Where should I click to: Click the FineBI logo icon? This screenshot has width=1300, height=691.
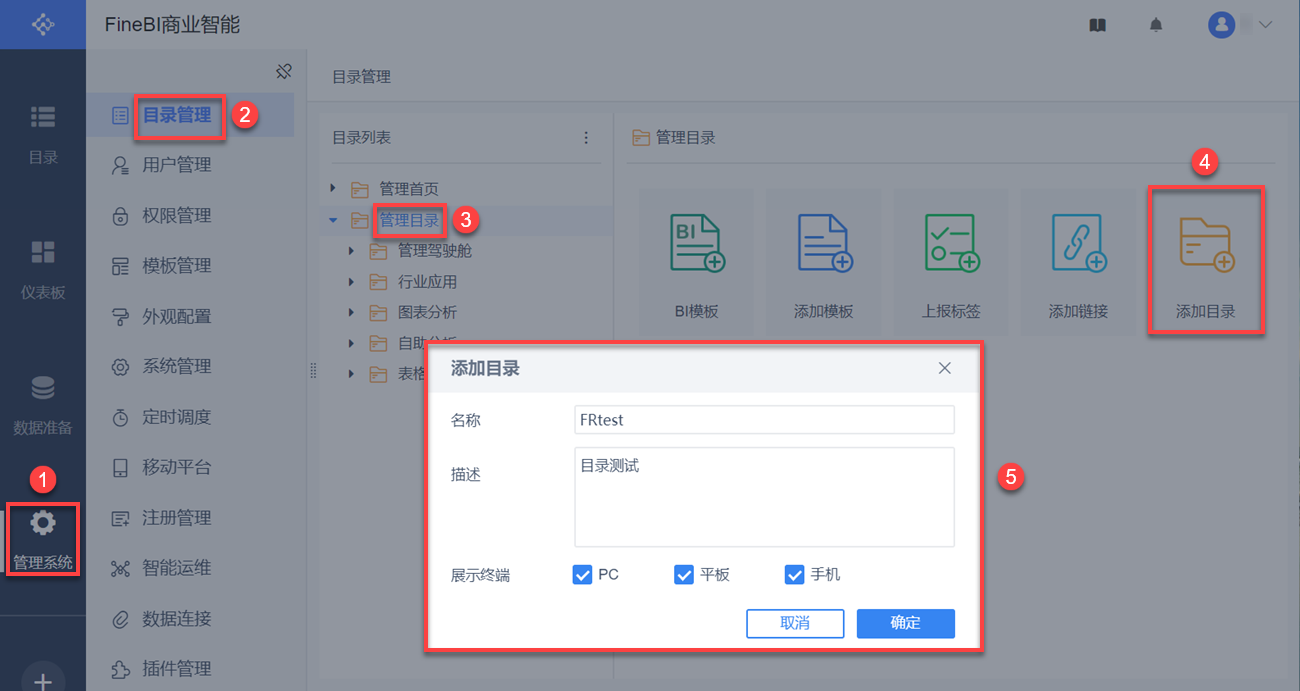pyautogui.click(x=43, y=24)
